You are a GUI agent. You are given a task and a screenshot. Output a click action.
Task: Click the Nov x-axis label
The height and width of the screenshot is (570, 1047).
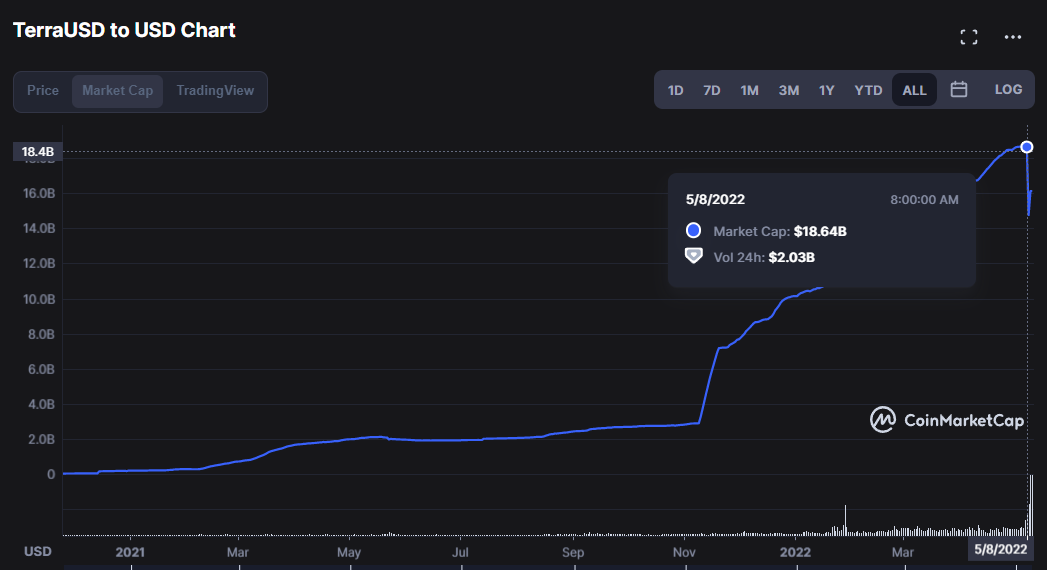[684, 552]
